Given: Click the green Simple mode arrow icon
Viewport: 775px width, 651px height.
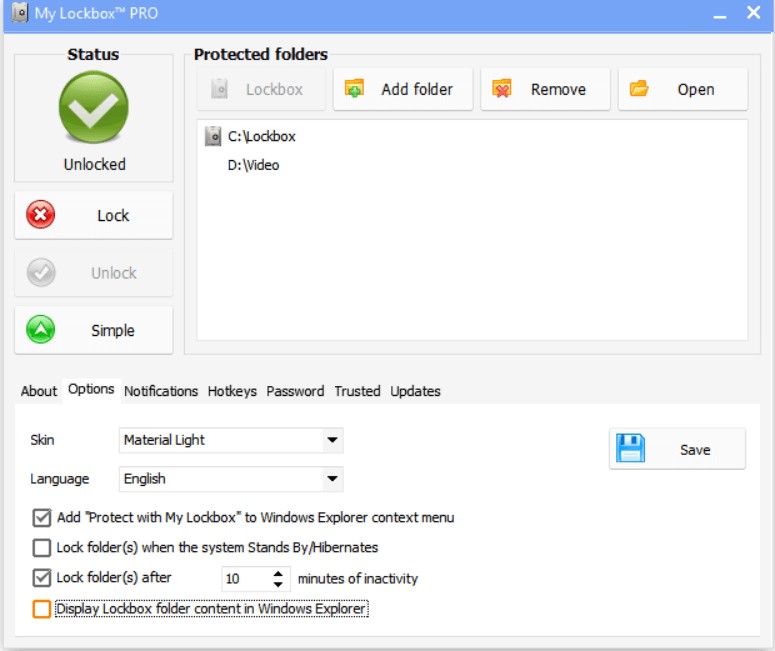Looking at the screenshot, I should 41,330.
